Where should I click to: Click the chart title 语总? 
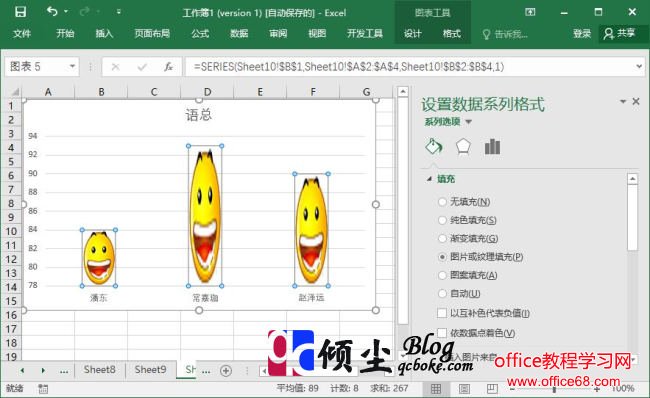click(199, 115)
